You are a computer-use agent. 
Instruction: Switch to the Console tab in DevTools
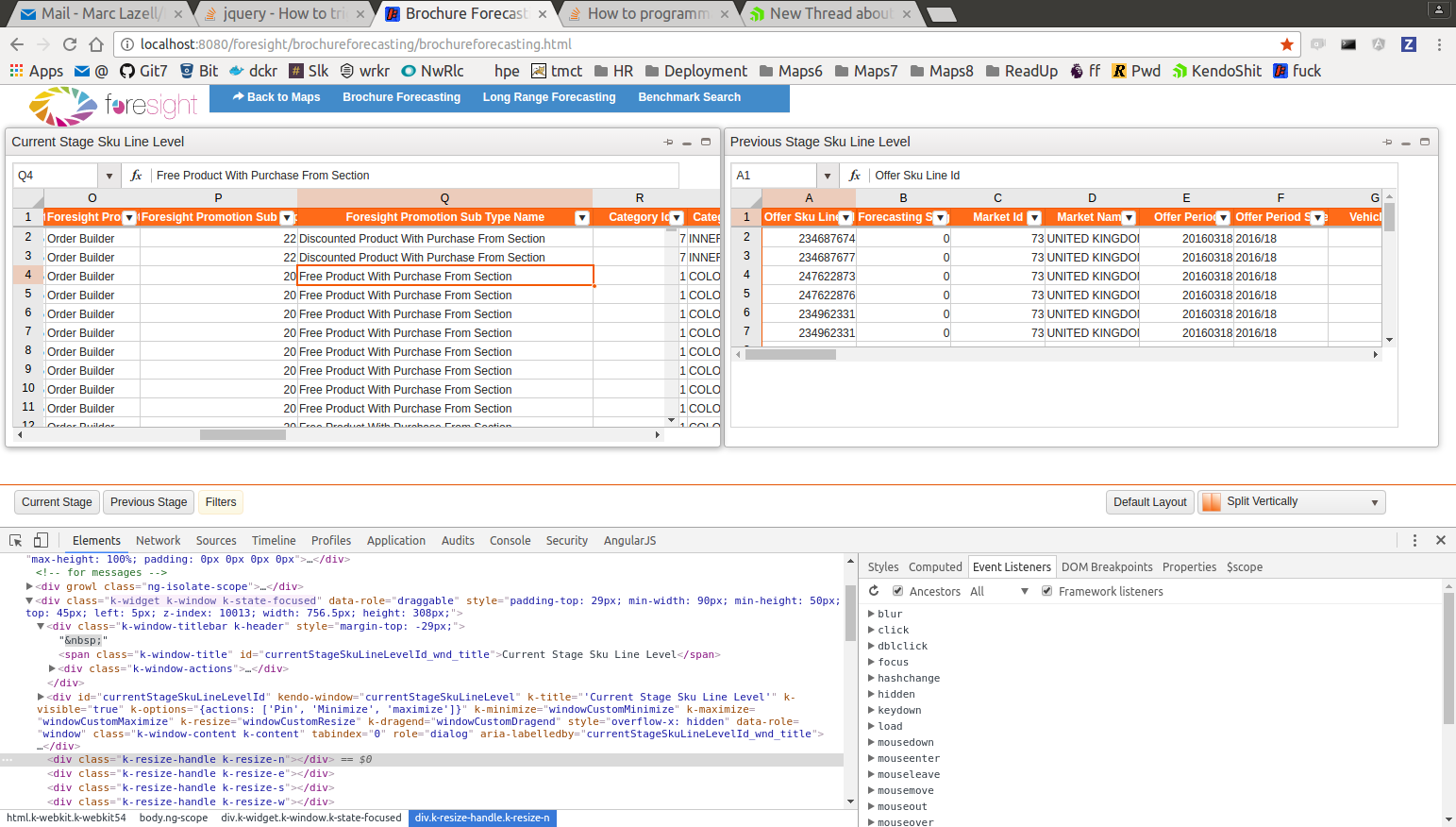(510, 540)
